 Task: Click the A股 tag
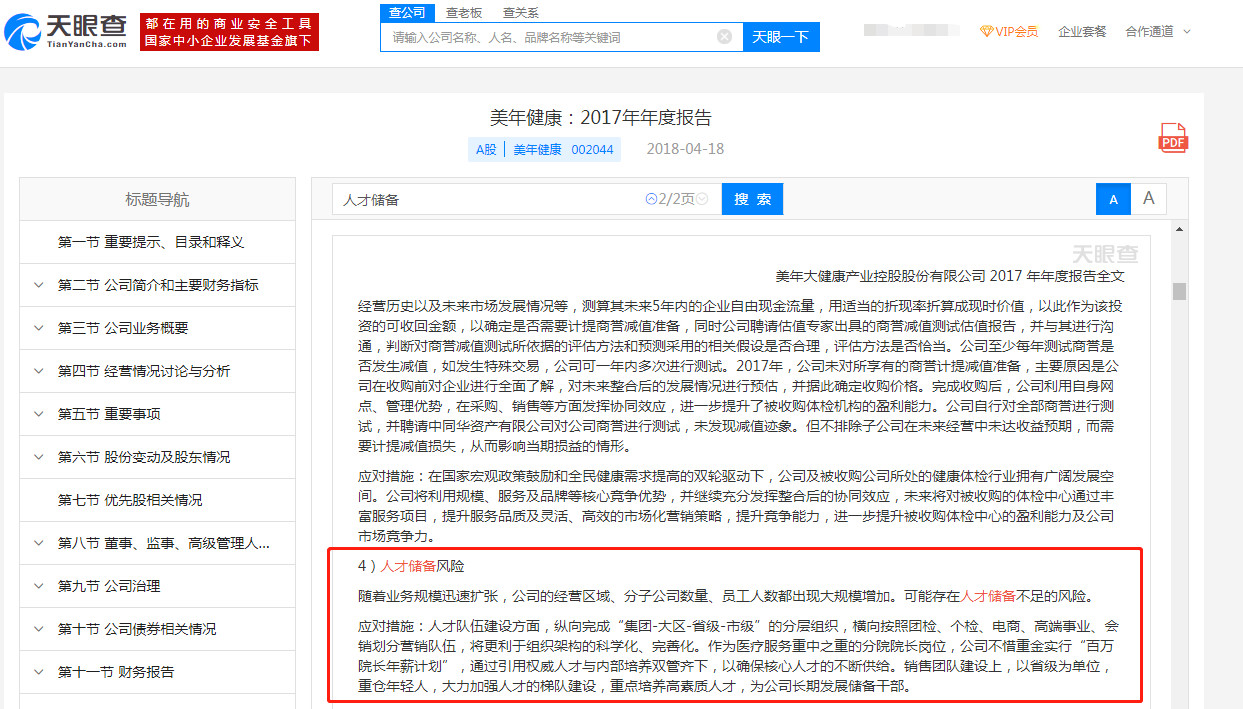tap(486, 149)
